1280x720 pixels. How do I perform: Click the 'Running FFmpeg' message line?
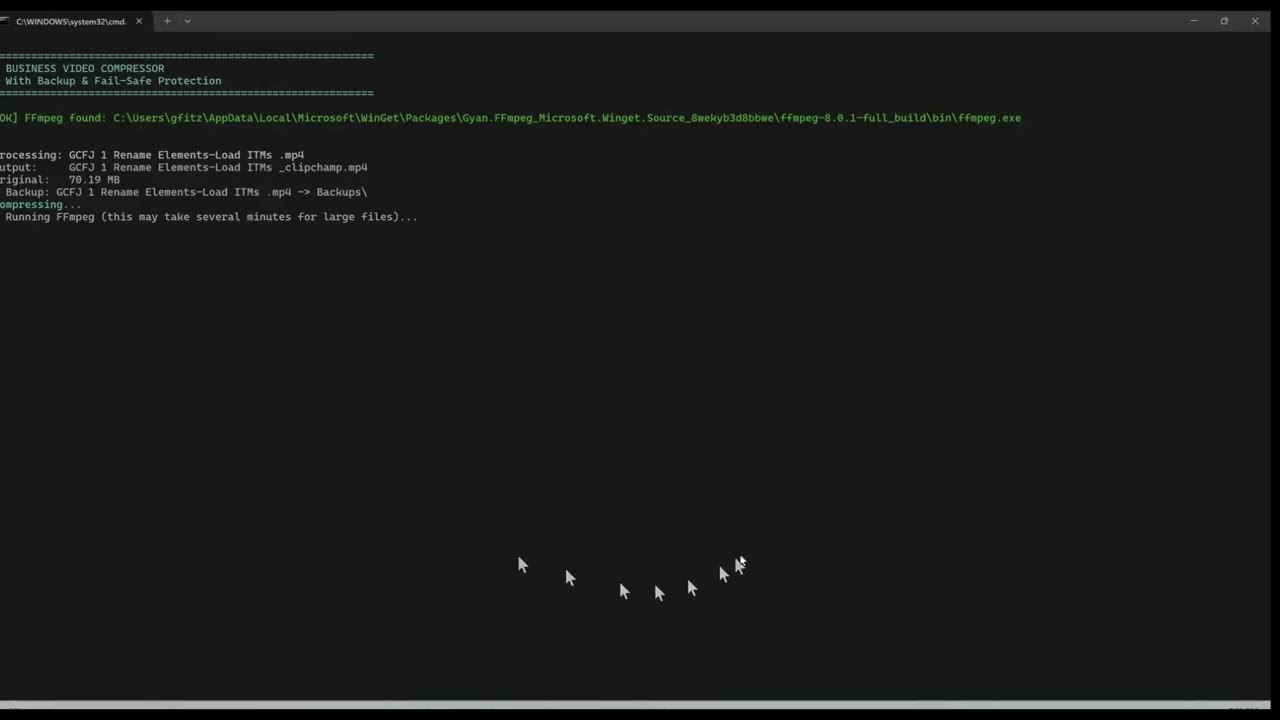211,217
